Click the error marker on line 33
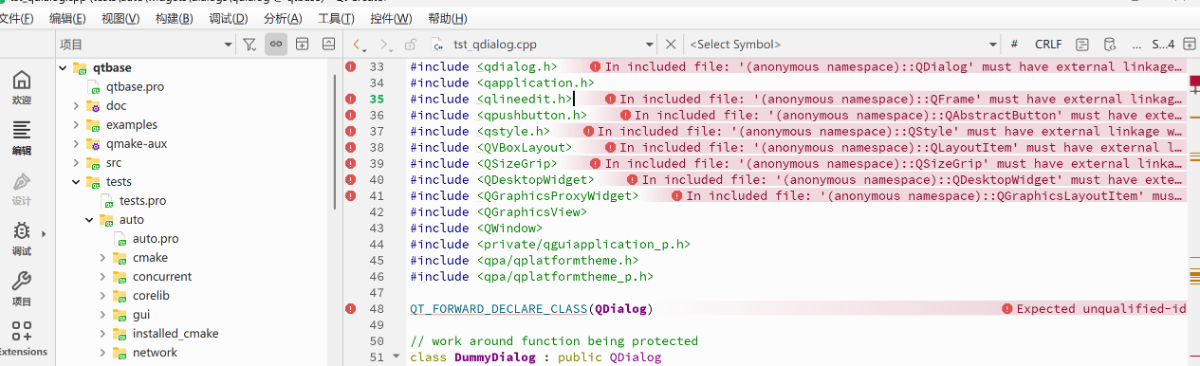The image size is (1200, 366). click(x=351, y=67)
